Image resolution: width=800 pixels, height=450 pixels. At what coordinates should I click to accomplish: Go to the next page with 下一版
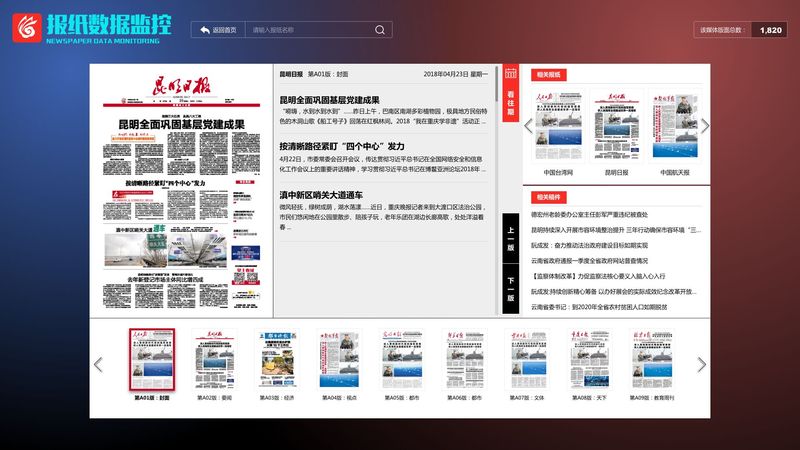pyautogui.click(x=511, y=289)
